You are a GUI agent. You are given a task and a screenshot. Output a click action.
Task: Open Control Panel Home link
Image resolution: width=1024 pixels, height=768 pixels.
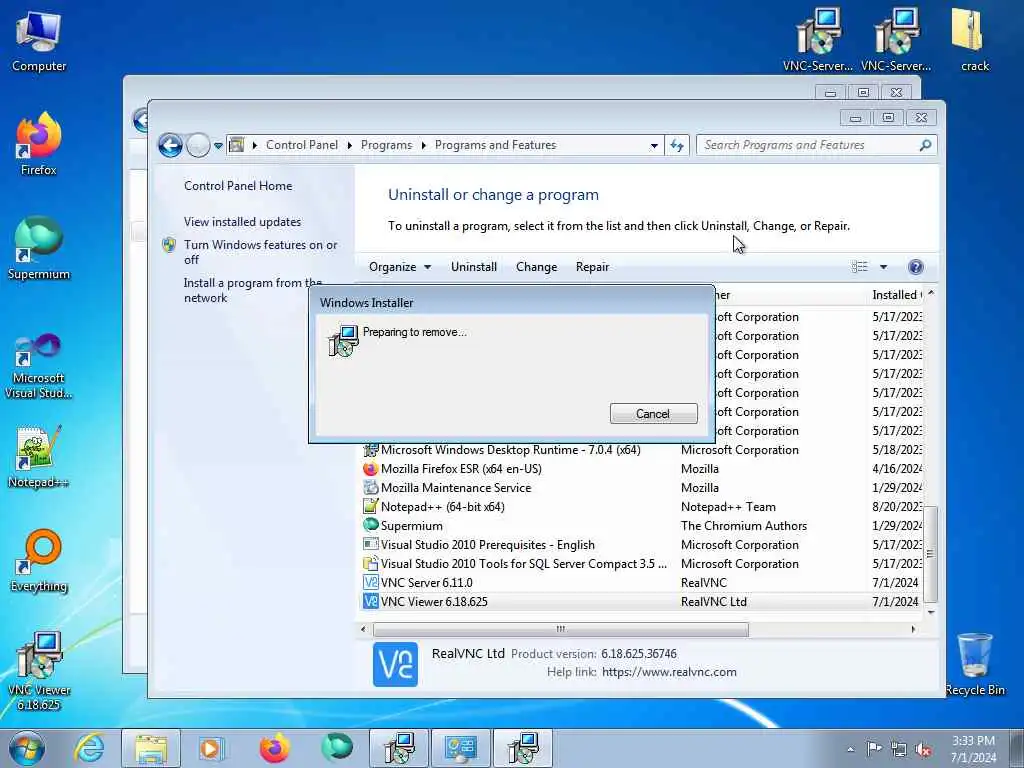click(238, 185)
